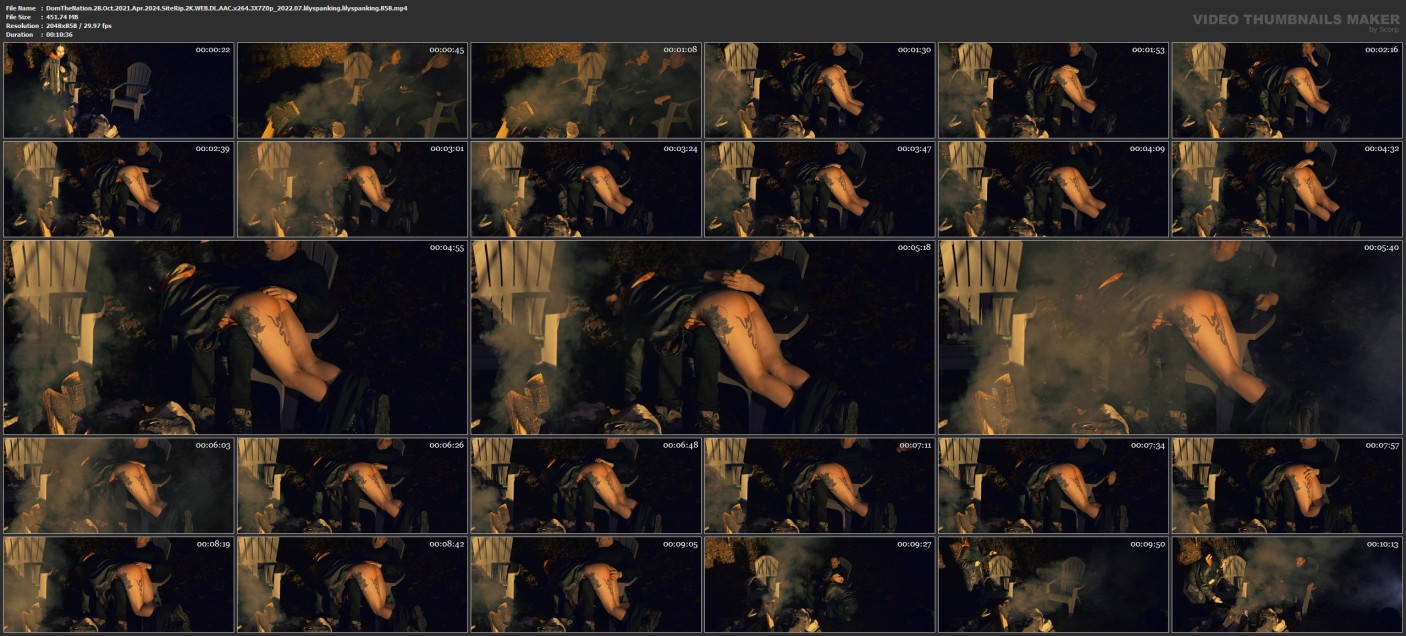Click the thumbnail timestamped 00:00:22
The height and width of the screenshot is (636, 1406).
pos(119,90)
